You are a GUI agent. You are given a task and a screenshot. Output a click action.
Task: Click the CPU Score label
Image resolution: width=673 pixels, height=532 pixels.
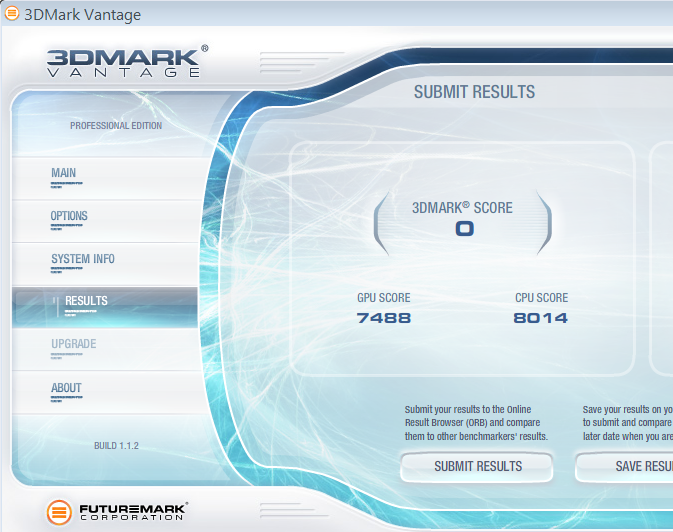[x=542, y=298]
